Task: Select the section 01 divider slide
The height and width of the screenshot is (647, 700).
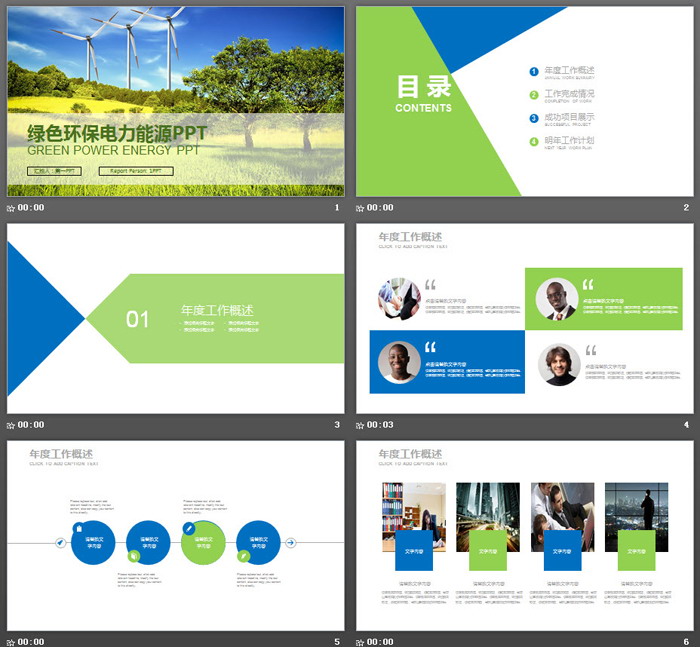Action: pyautogui.click(x=175, y=318)
